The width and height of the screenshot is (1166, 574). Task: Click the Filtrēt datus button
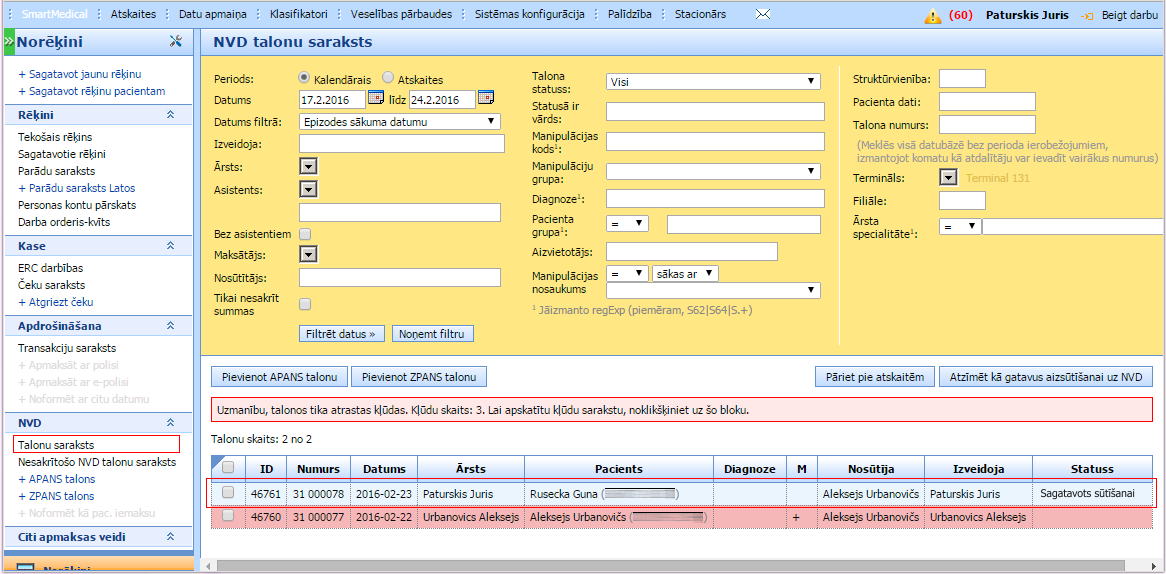click(342, 334)
